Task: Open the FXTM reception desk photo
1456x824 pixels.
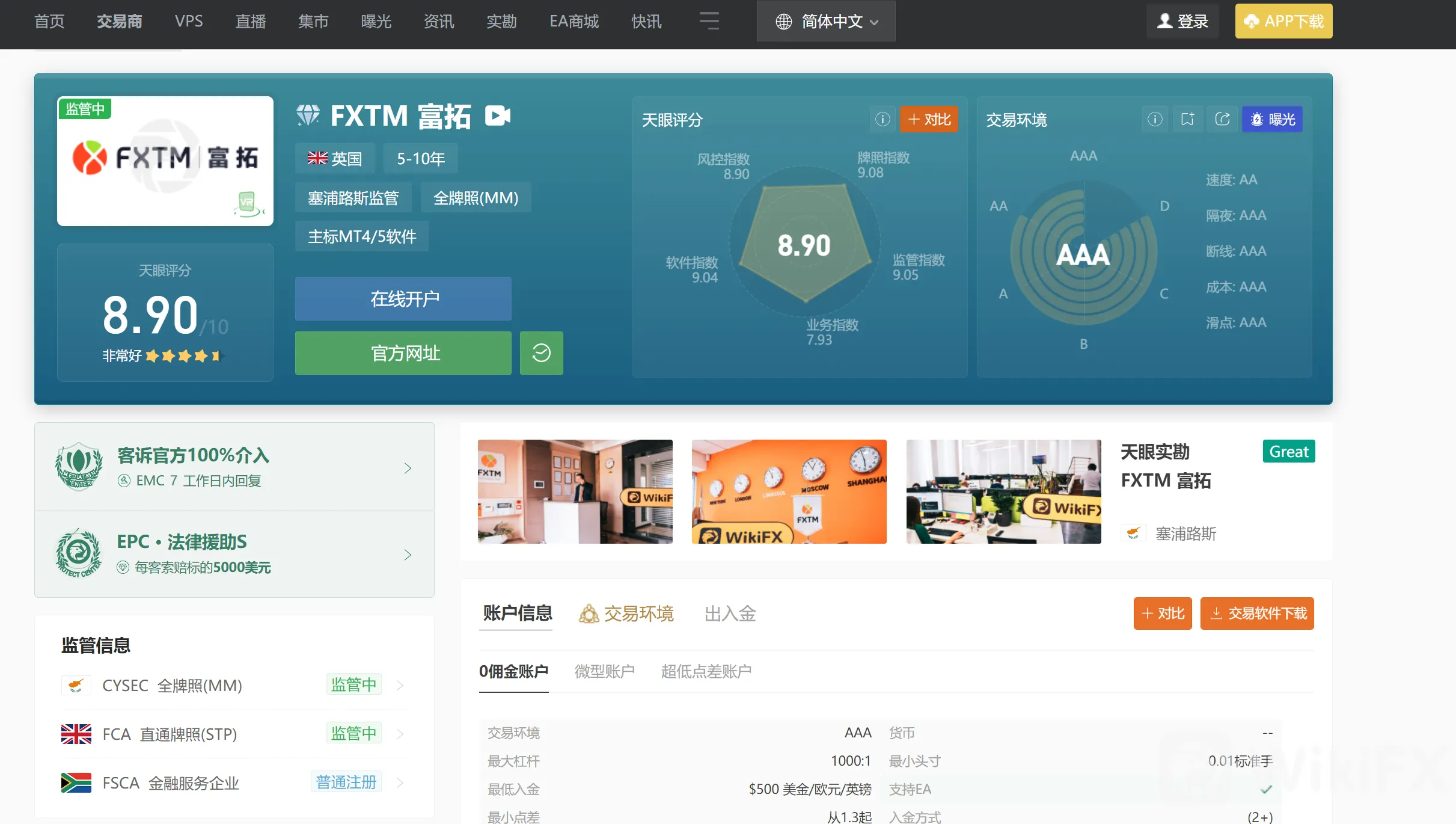Action: coord(575,491)
